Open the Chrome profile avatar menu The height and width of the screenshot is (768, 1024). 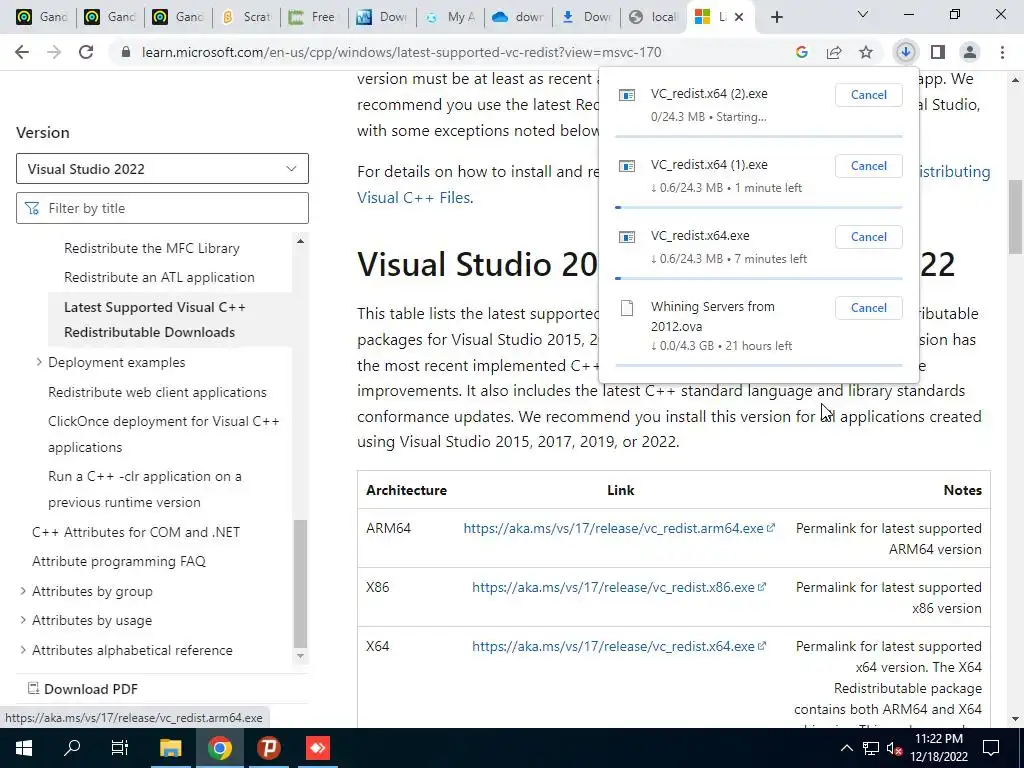point(970,52)
